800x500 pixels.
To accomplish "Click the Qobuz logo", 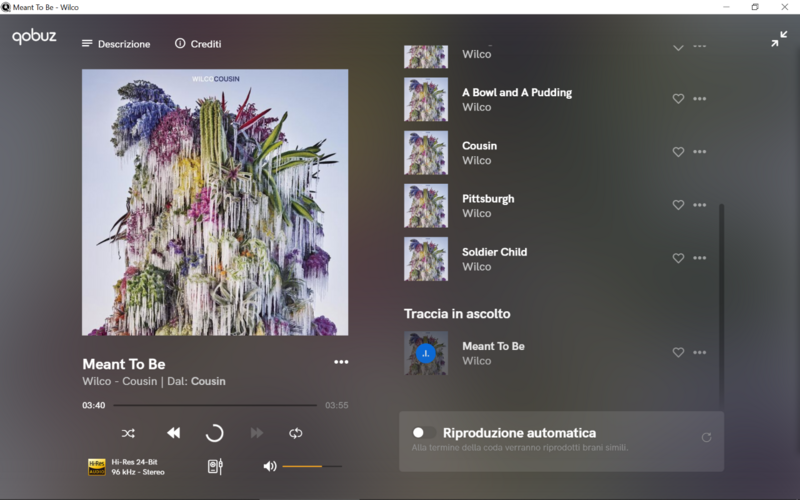I will 34,38.
